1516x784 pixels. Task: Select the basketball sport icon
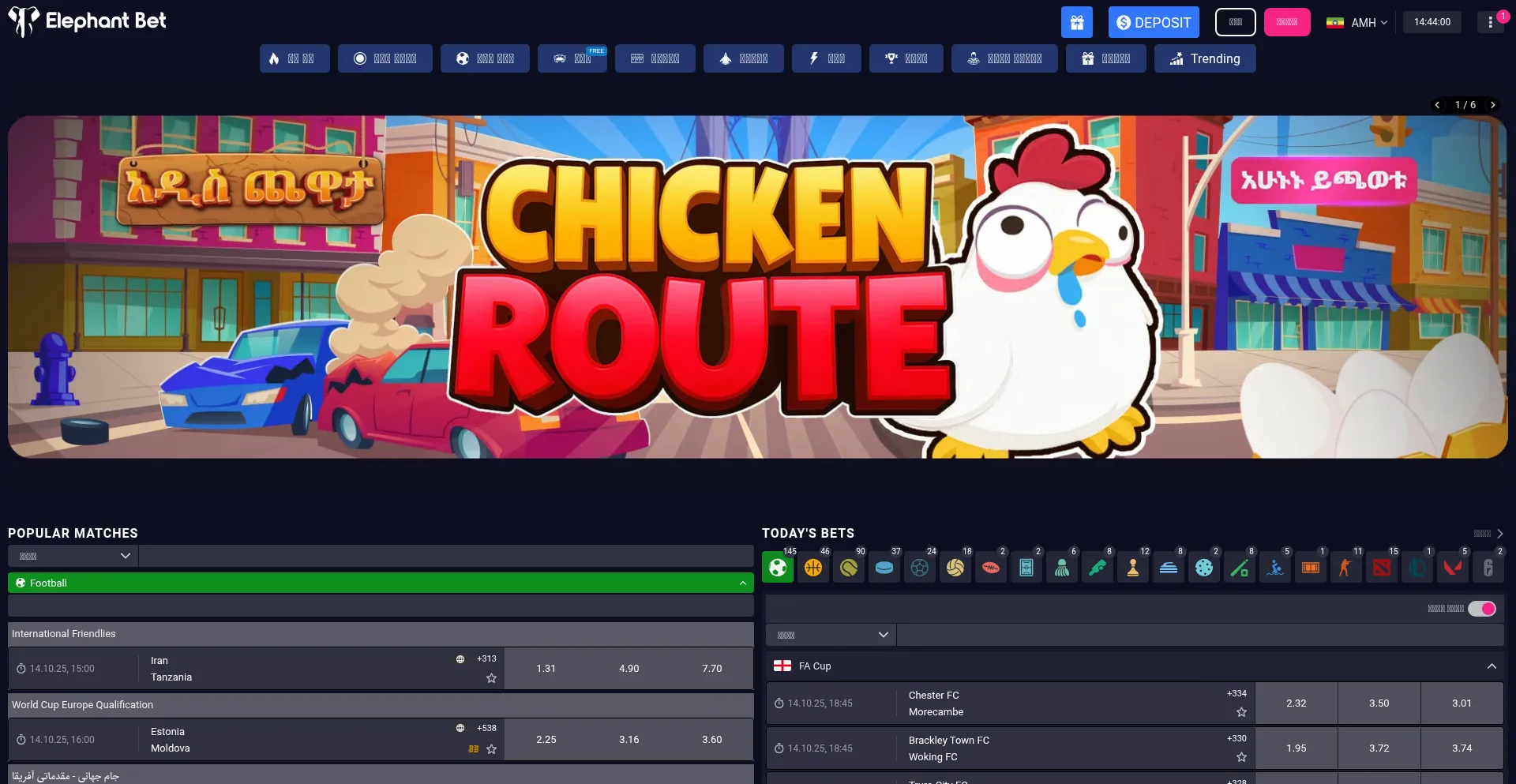click(x=813, y=568)
